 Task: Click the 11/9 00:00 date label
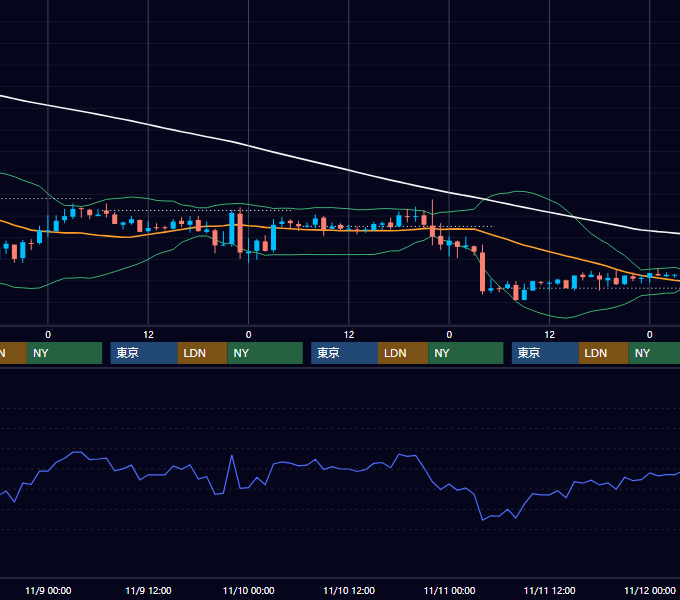click(x=48, y=590)
